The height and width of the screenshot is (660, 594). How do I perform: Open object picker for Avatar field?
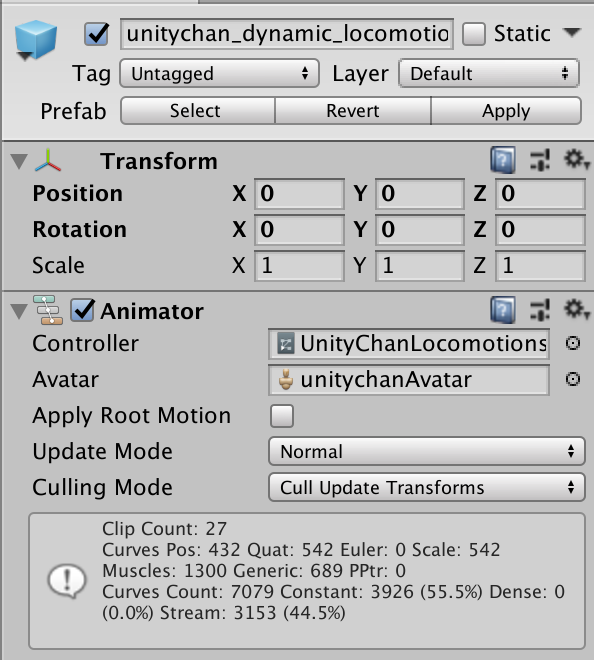[x=573, y=379]
